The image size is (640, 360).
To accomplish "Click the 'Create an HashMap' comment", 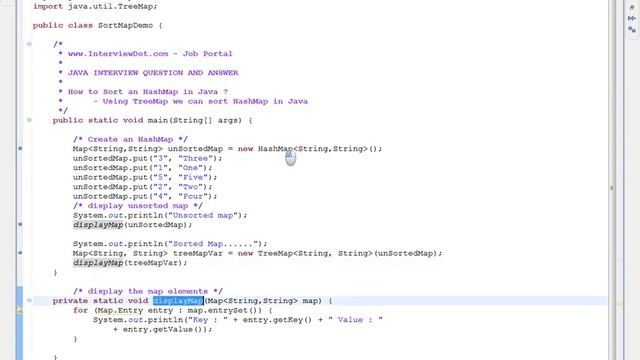I will point(130,139).
